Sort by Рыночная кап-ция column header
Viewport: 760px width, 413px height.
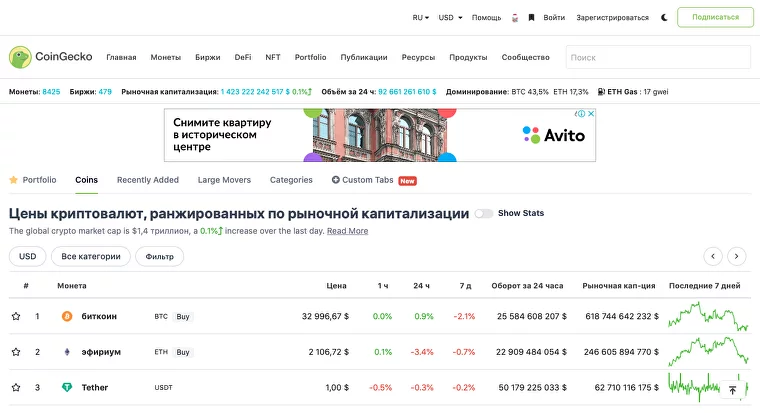[x=618, y=286]
